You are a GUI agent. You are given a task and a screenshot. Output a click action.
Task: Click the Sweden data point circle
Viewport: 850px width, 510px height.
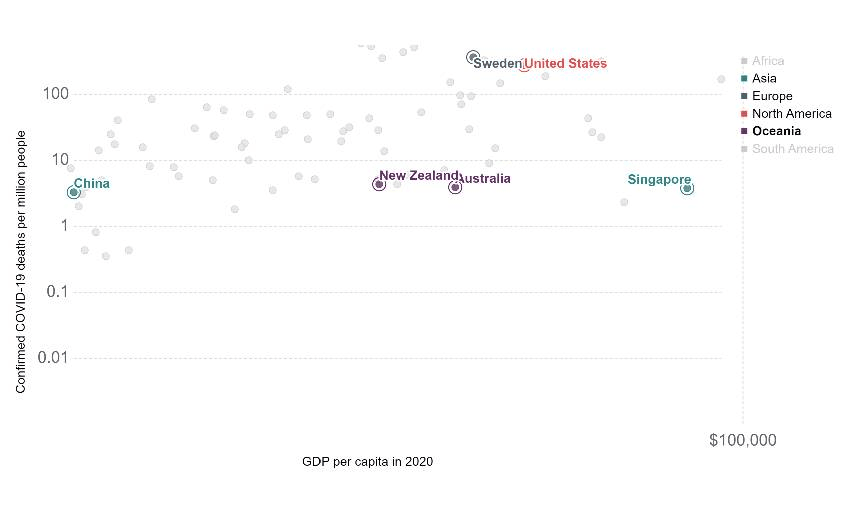click(473, 57)
